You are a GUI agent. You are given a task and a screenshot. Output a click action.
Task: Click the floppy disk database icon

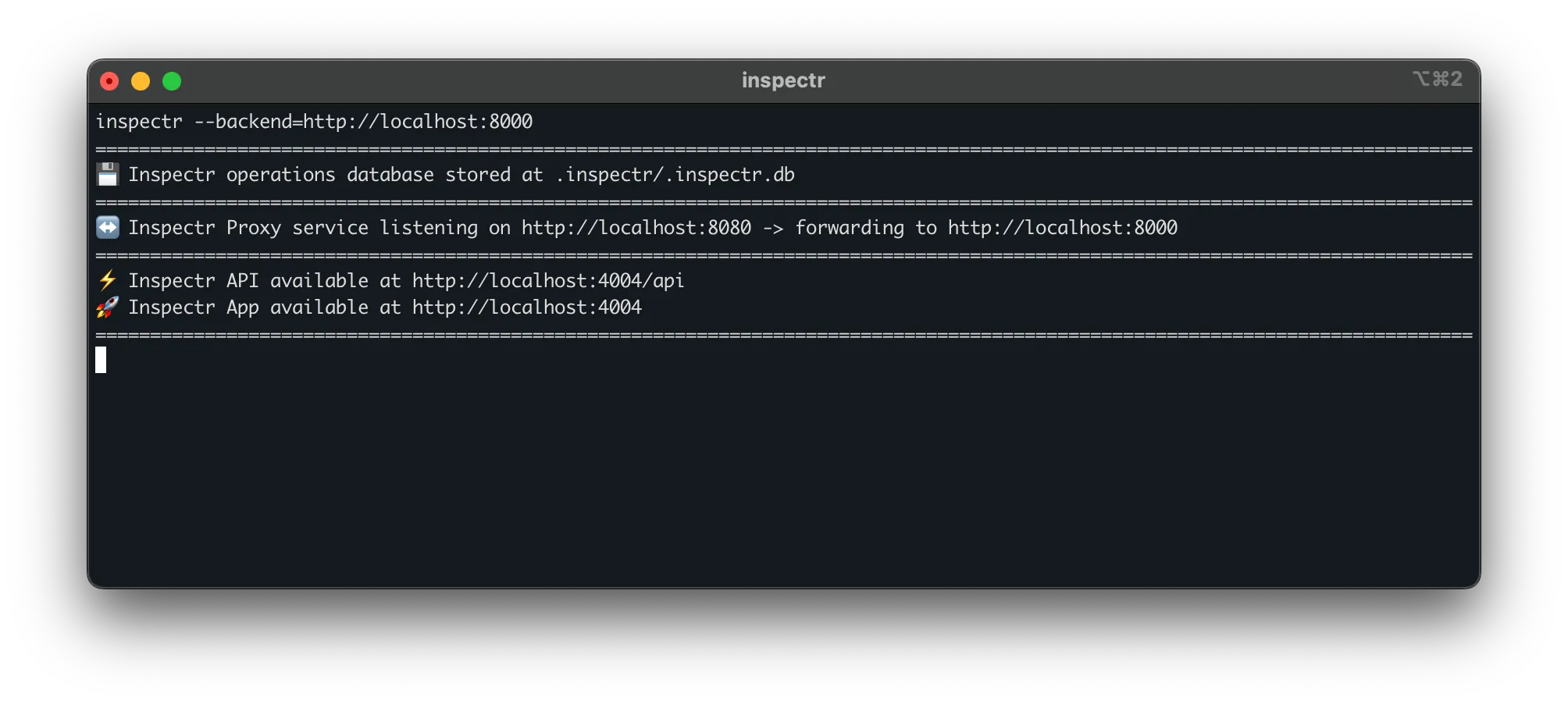coord(108,174)
